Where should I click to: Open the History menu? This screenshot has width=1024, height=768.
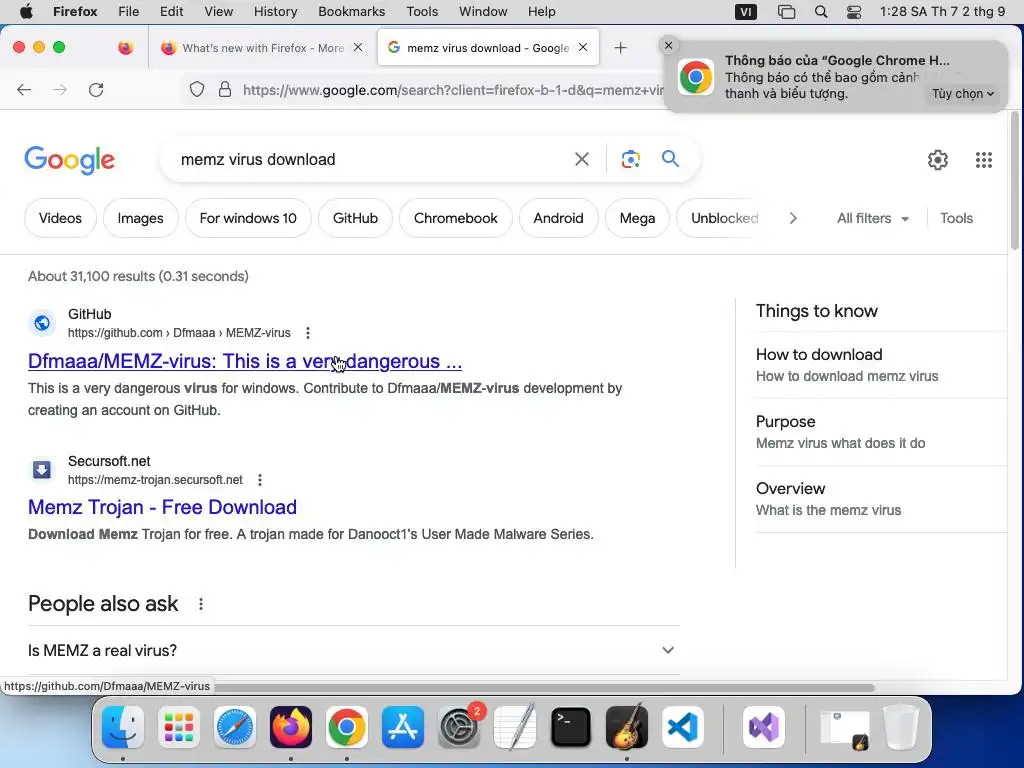coord(275,12)
